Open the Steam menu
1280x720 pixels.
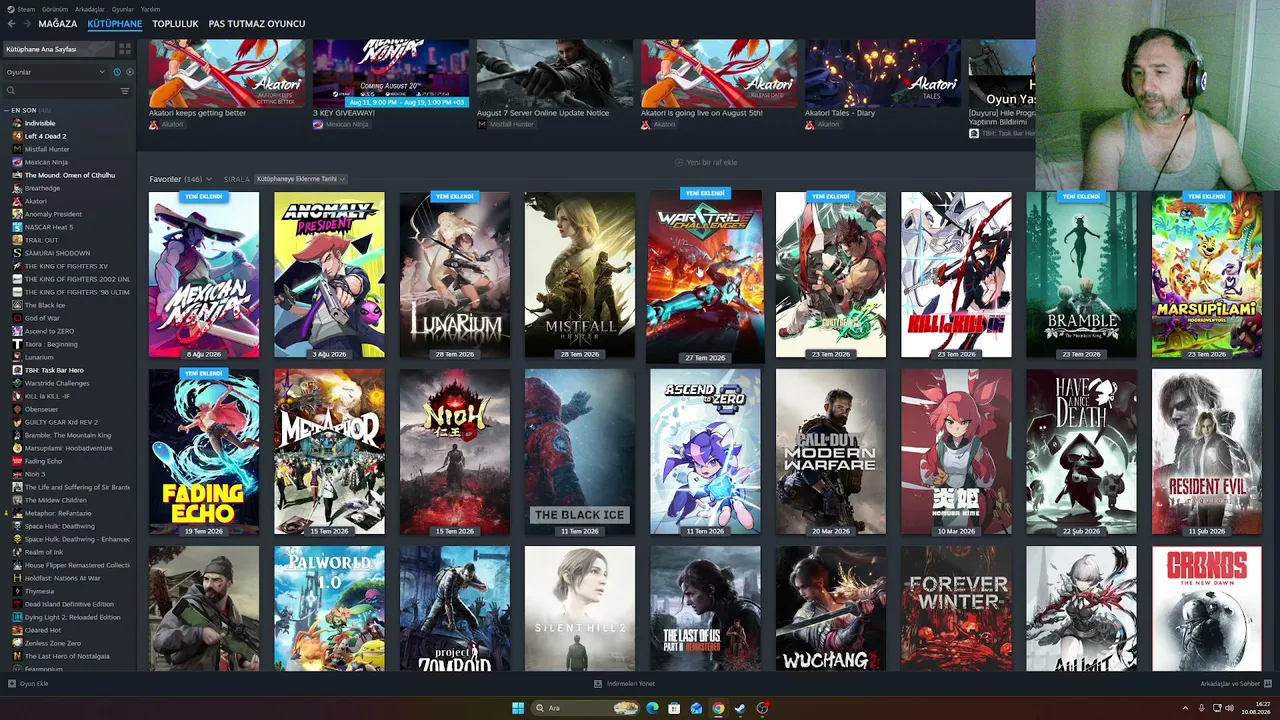(x=22, y=9)
